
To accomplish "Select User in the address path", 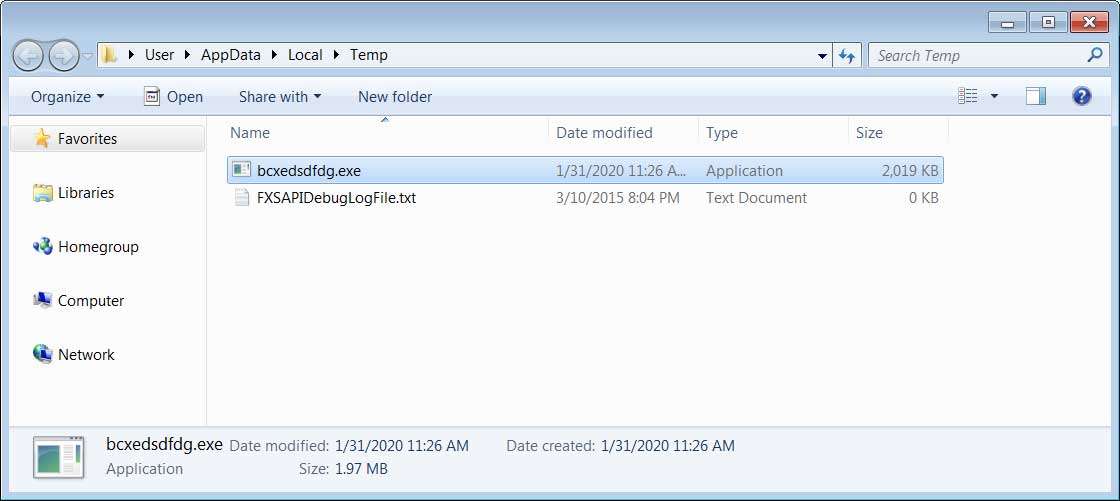I will [159, 55].
